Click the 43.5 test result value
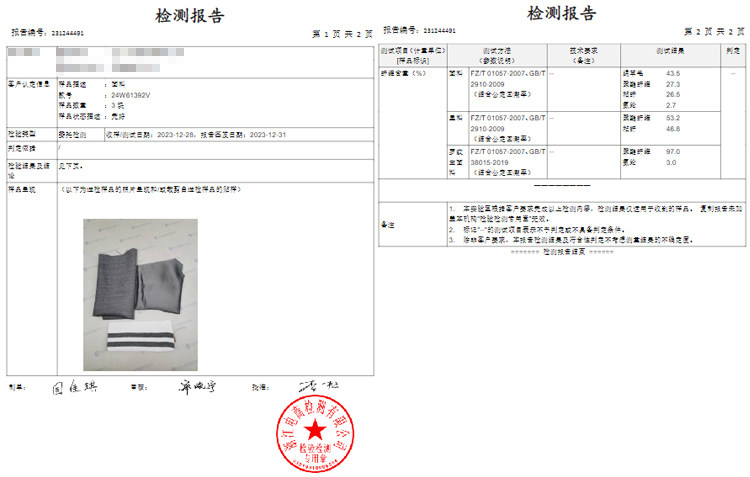The image size is (750, 477). (x=672, y=74)
